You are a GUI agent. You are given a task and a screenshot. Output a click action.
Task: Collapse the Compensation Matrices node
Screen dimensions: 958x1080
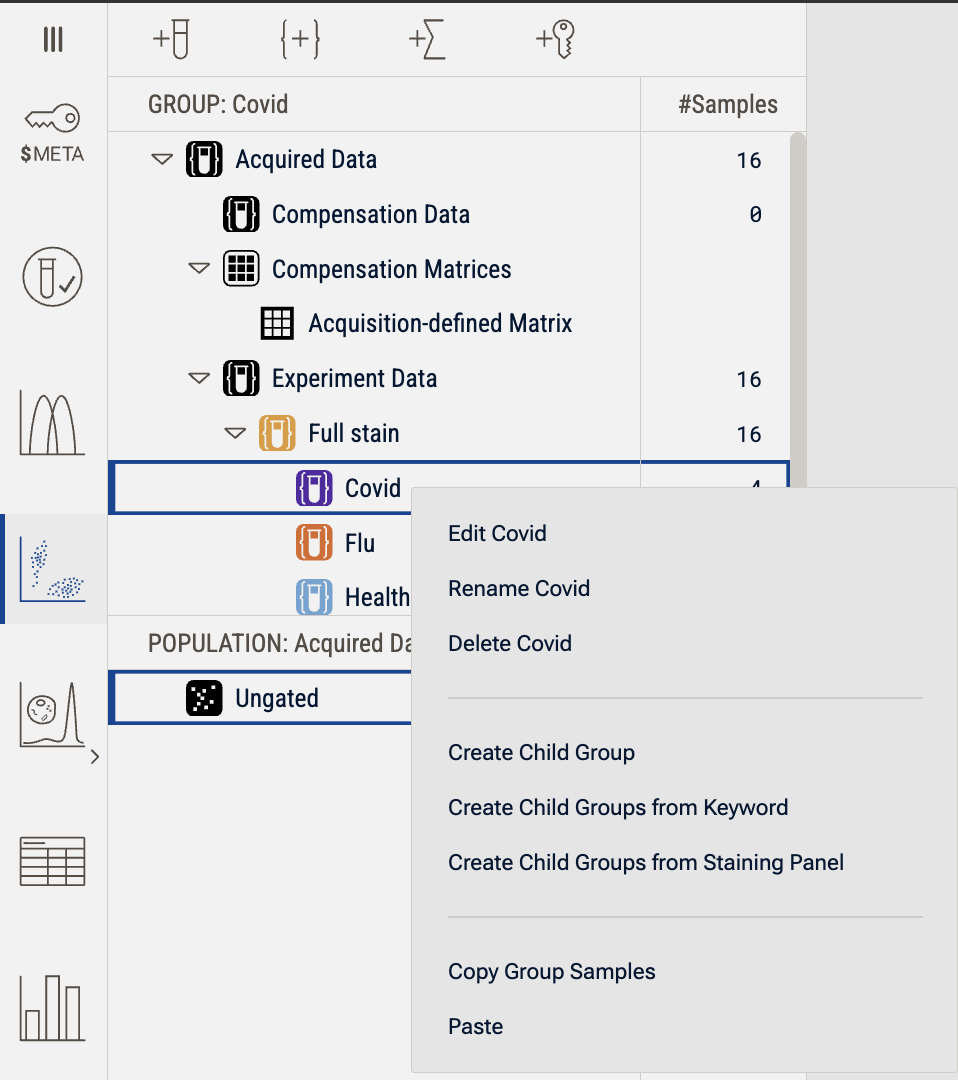click(199, 269)
